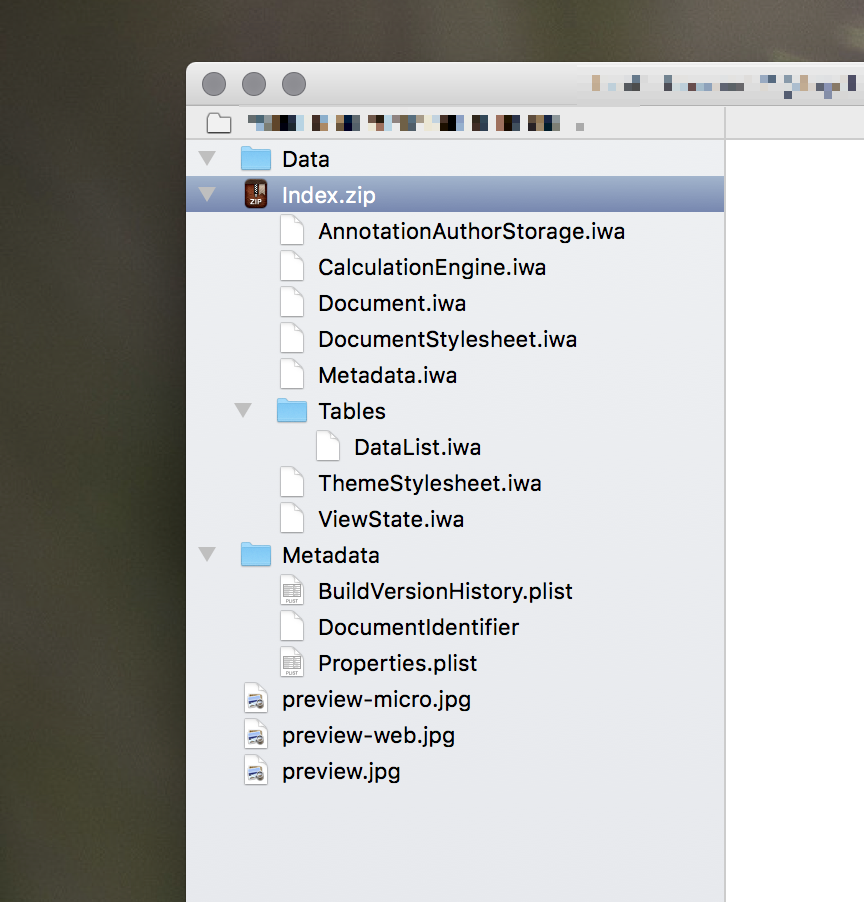The height and width of the screenshot is (902, 864).
Task: Click the folder icon in path bar
Action: click(x=219, y=123)
